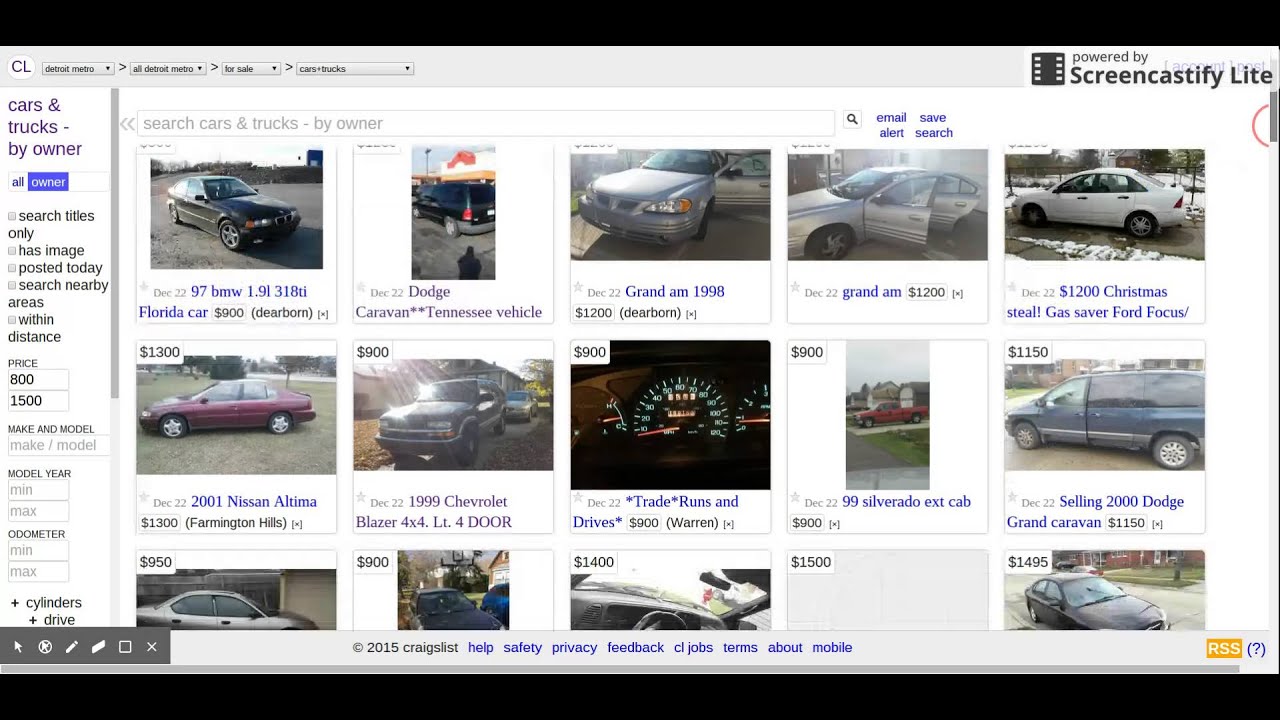Open the about footer link
1280x720 pixels.
point(785,648)
